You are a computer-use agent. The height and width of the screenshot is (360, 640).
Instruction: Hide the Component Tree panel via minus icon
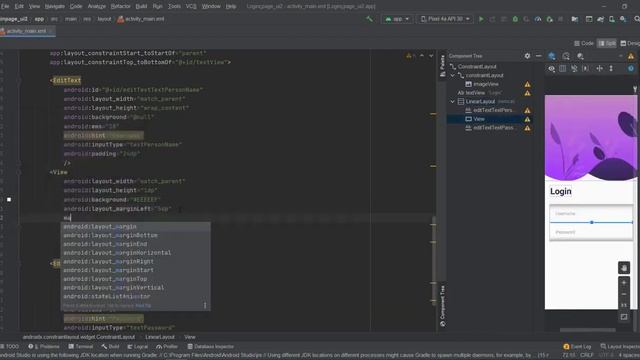coord(539,56)
